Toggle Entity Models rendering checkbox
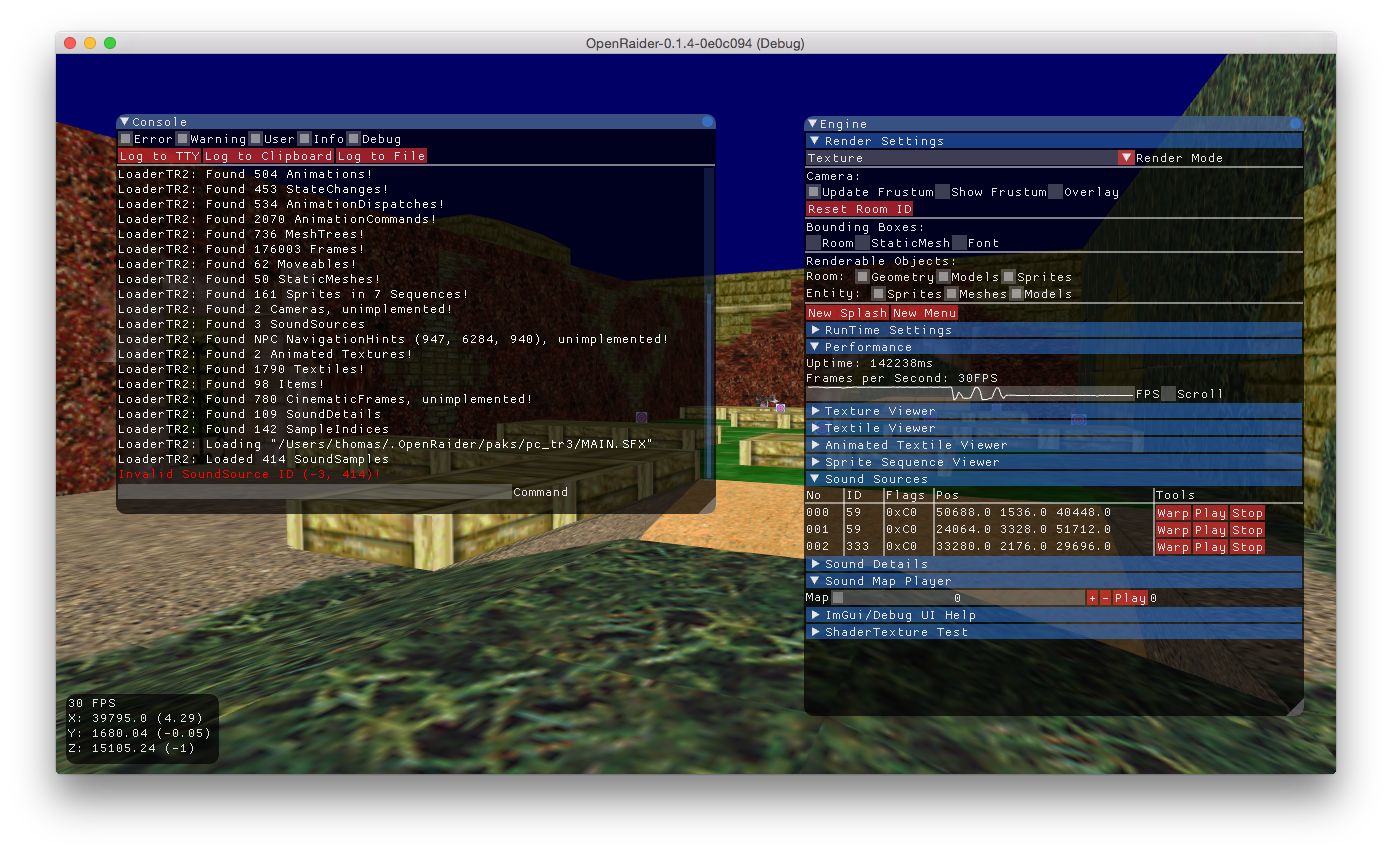 pyautogui.click(x=1015, y=294)
